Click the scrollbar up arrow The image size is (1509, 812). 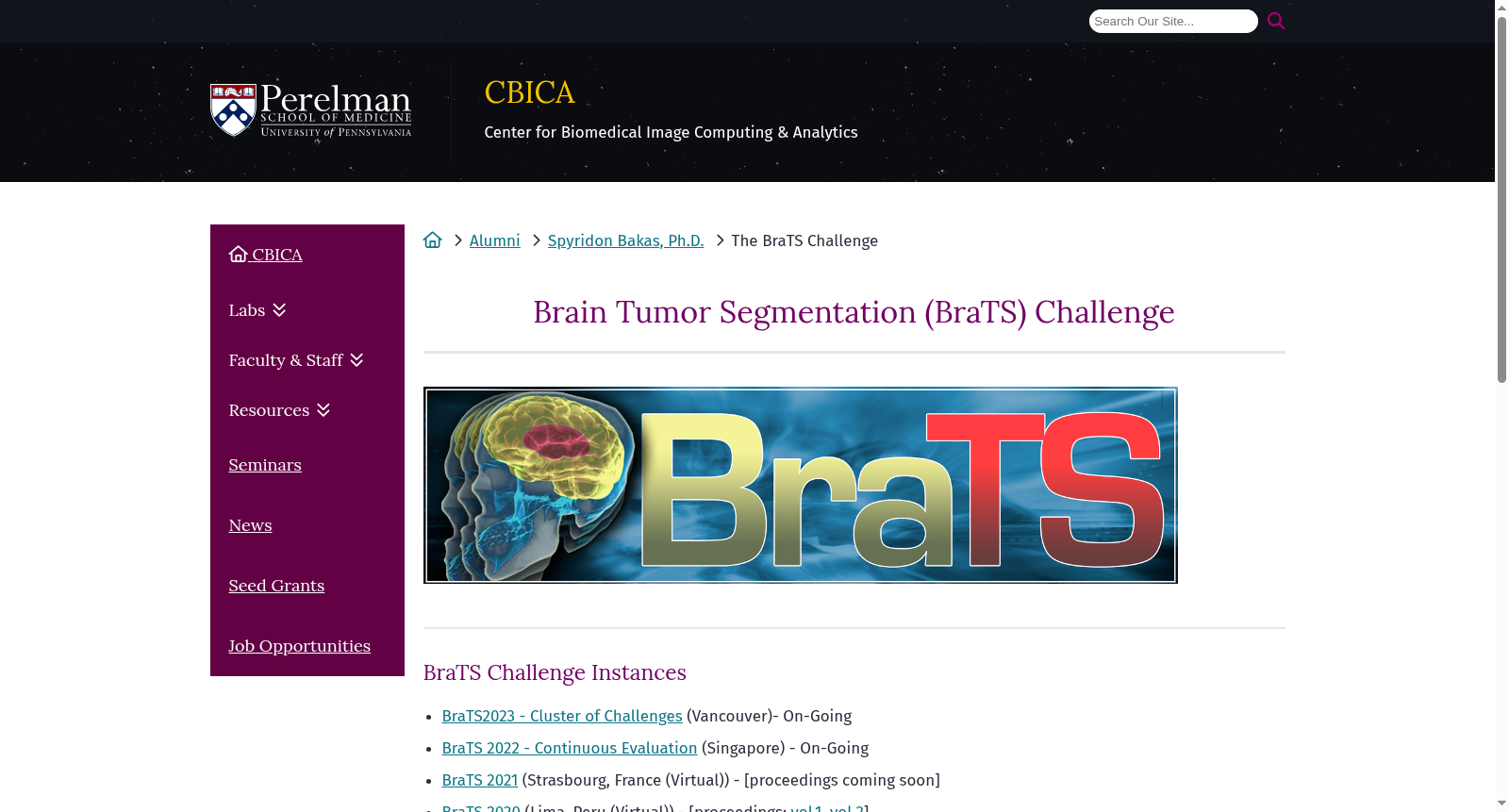1501,7
